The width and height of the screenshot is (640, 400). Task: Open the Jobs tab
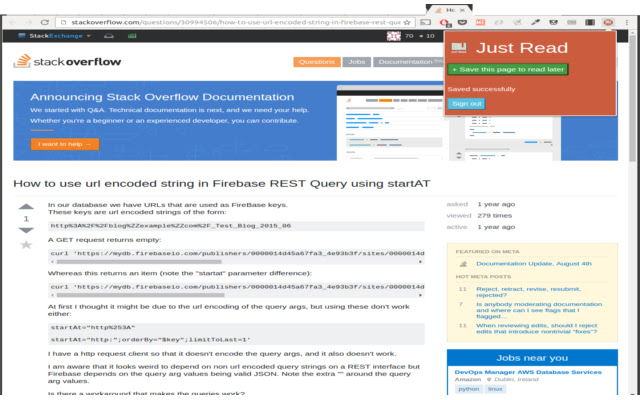pyautogui.click(x=357, y=62)
